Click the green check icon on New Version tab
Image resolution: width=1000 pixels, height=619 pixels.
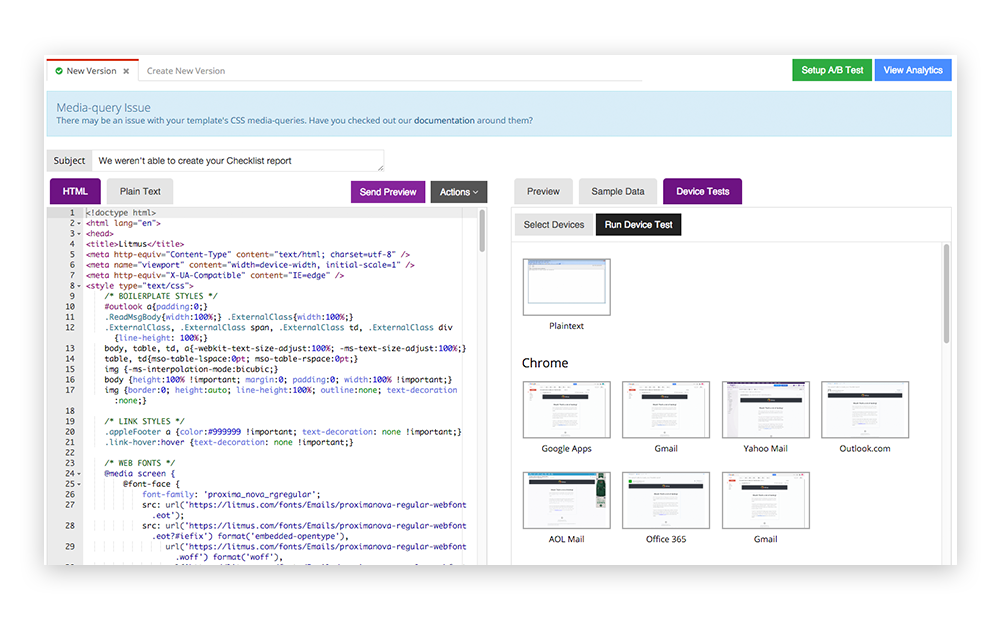(x=59, y=71)
